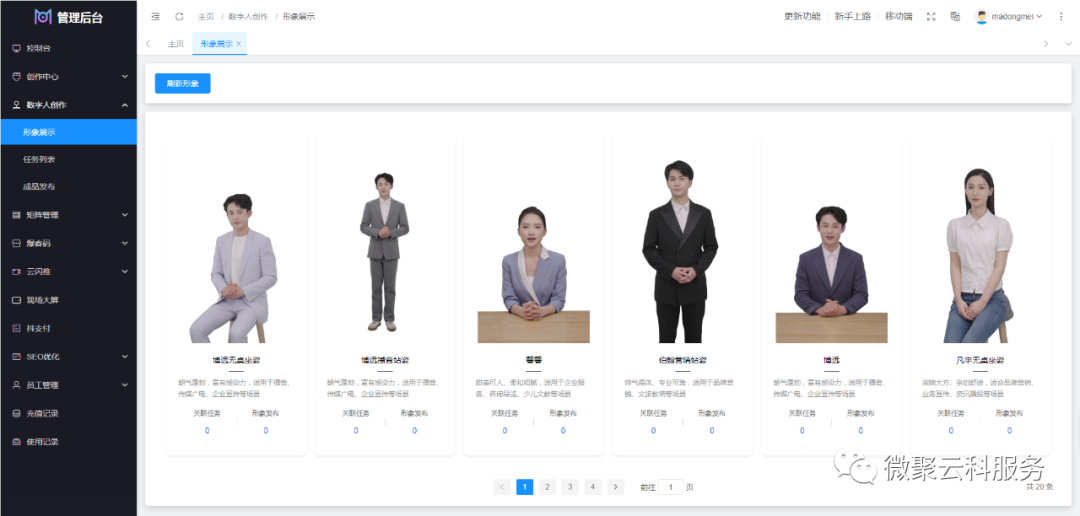This screenshot has width=1080, height=516.
Task: Click the 共 20 条 total count text
Action: 1039,486
